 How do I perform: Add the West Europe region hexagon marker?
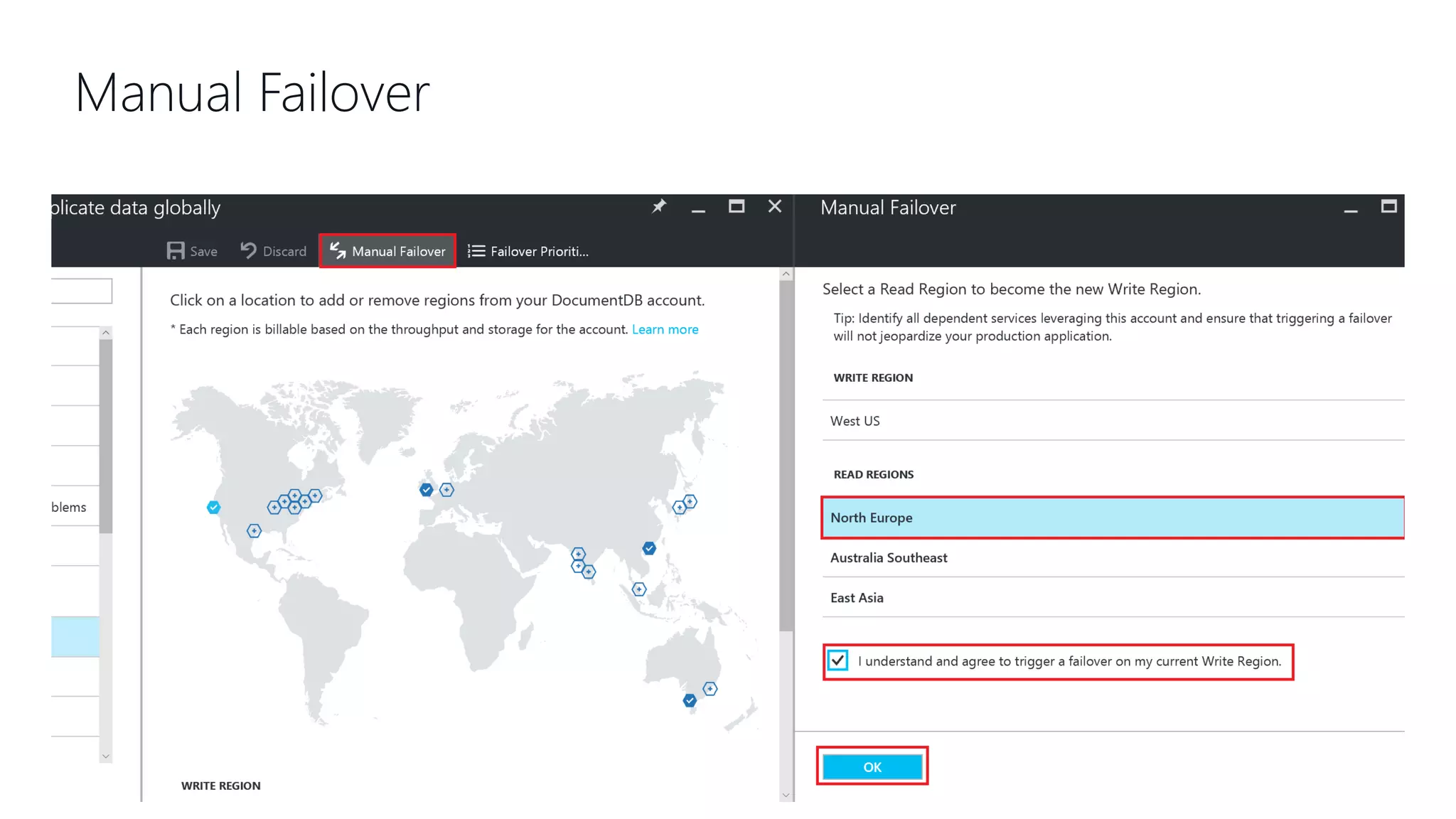446,490
